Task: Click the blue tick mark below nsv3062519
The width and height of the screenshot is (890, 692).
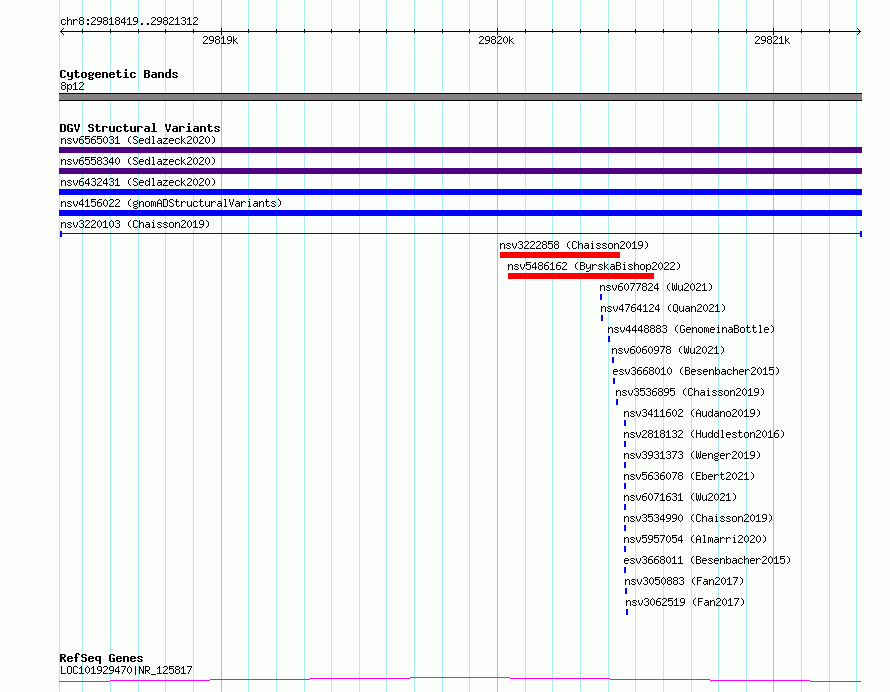Action: point(627,612)
